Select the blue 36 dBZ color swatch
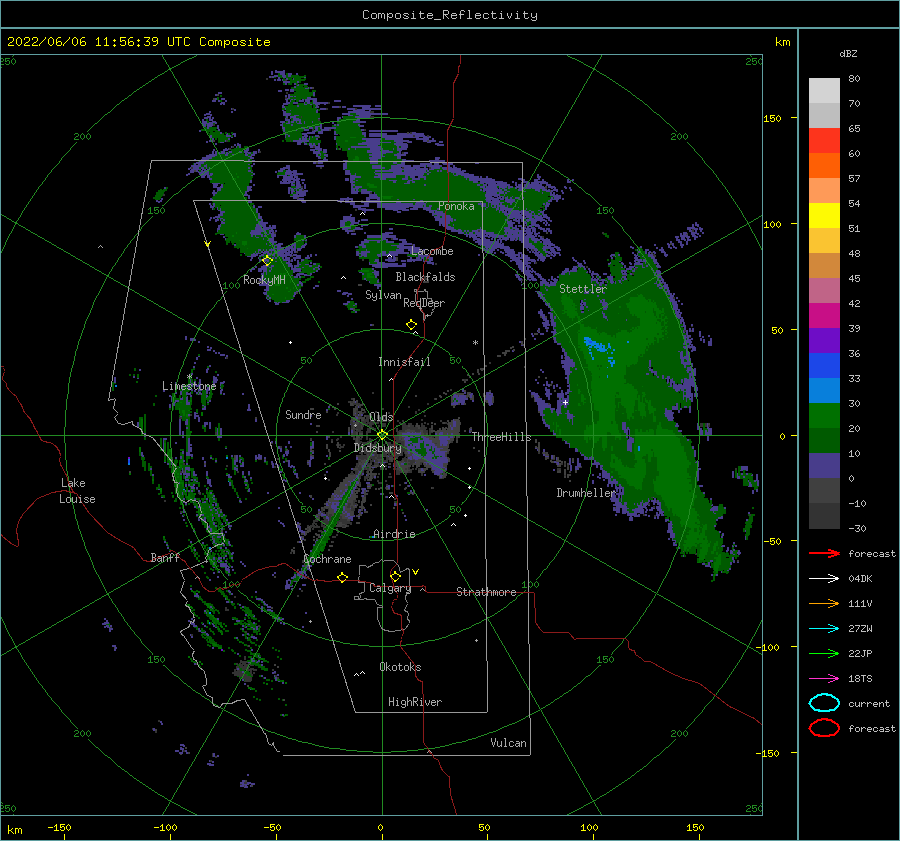The width and height of the screenshot is (900, 841). [824, 365]
